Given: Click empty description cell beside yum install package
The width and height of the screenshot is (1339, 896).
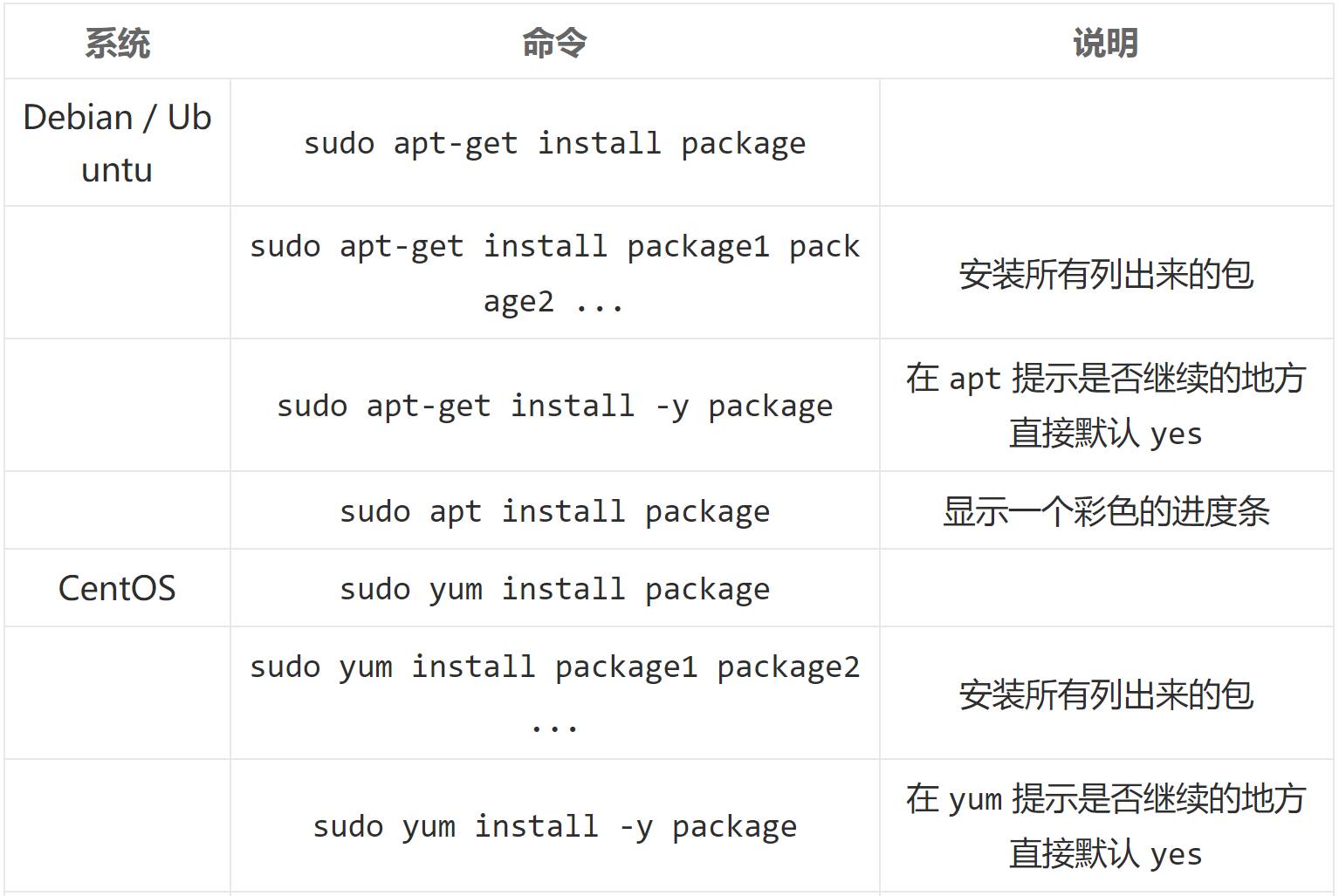Looking at the screenshot, I should [1106, 588].
